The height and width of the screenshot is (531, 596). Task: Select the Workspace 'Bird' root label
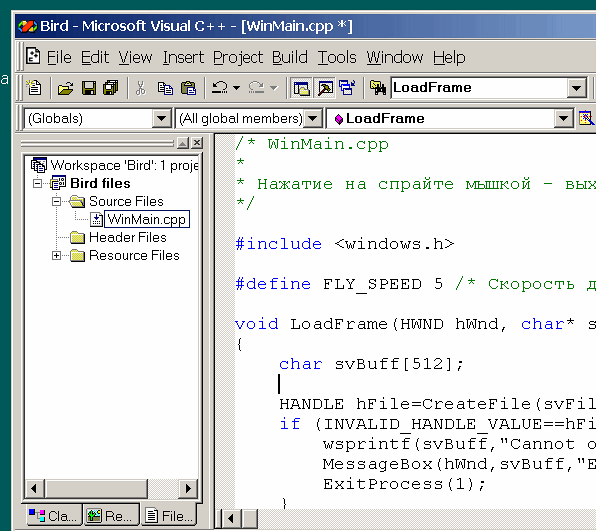coord(124,165)
